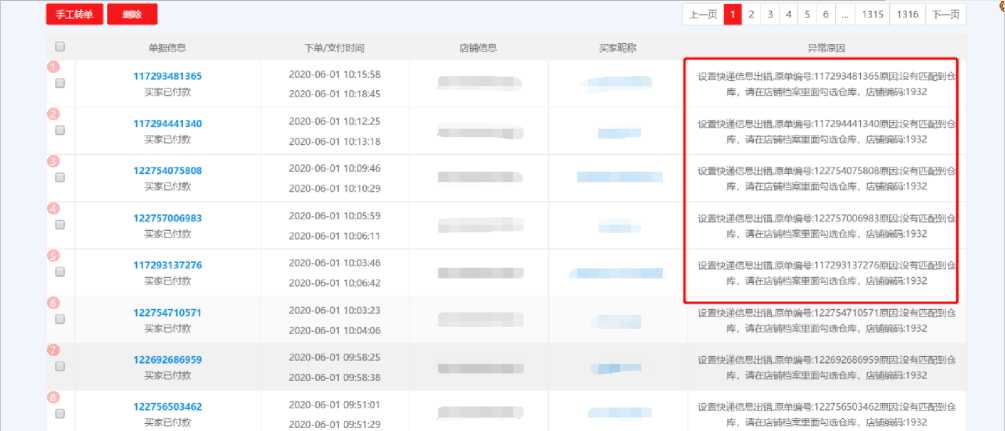Viewport: 1005px width, 431px height.
Task: Click exception reason text for order 117294441340
Action: coord(827,131)
